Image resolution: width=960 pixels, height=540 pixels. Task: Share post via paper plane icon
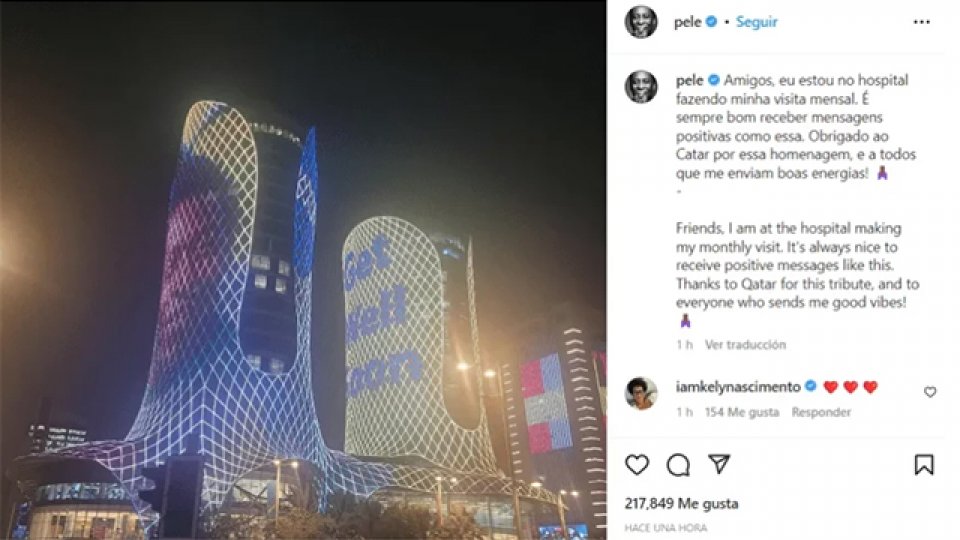point(719,464)
